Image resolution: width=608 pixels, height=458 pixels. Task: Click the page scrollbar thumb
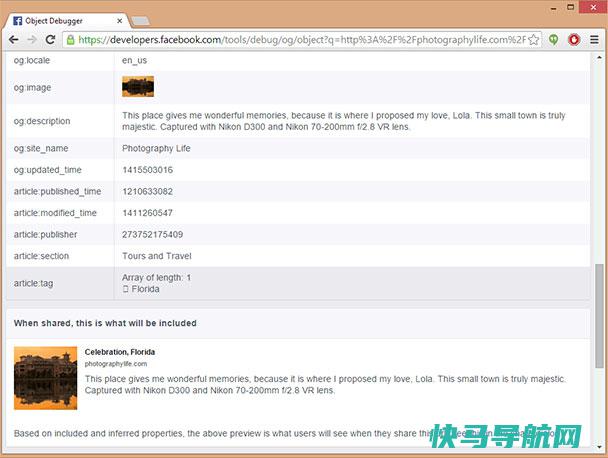click(599, 316)
